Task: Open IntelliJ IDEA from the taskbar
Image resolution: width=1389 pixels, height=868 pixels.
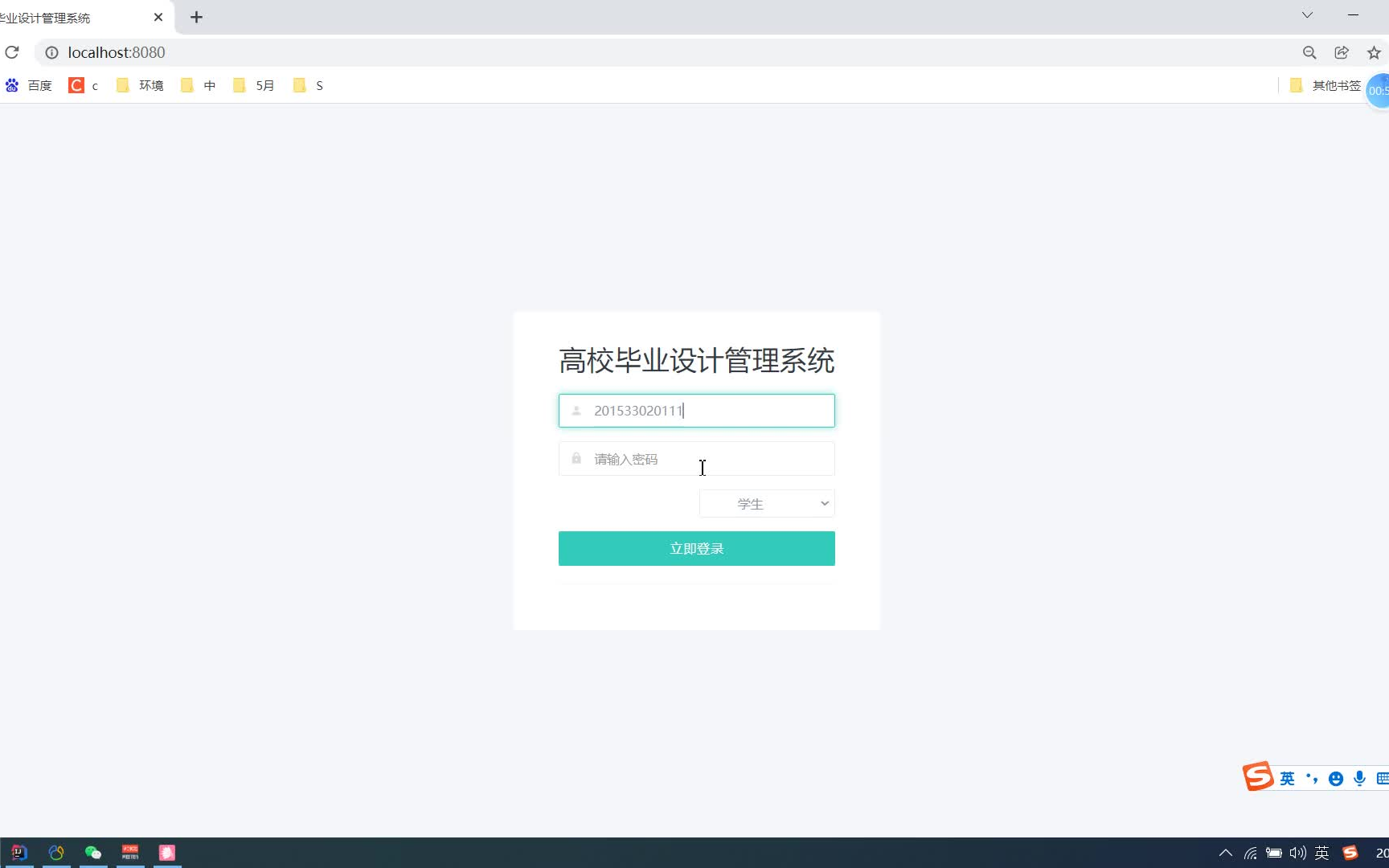Action: pos(18,852)
